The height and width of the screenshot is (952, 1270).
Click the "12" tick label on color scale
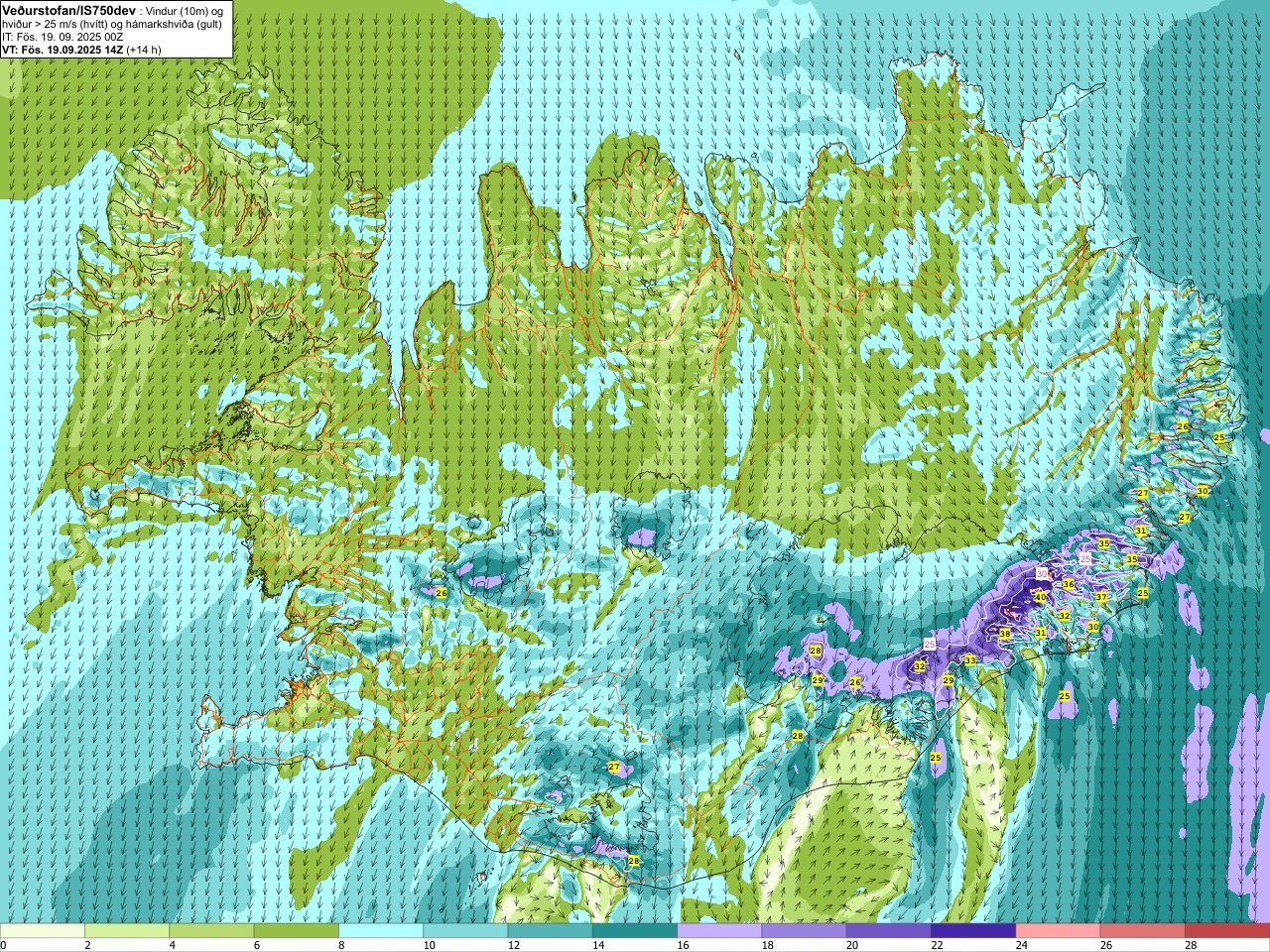coord(514,945)
